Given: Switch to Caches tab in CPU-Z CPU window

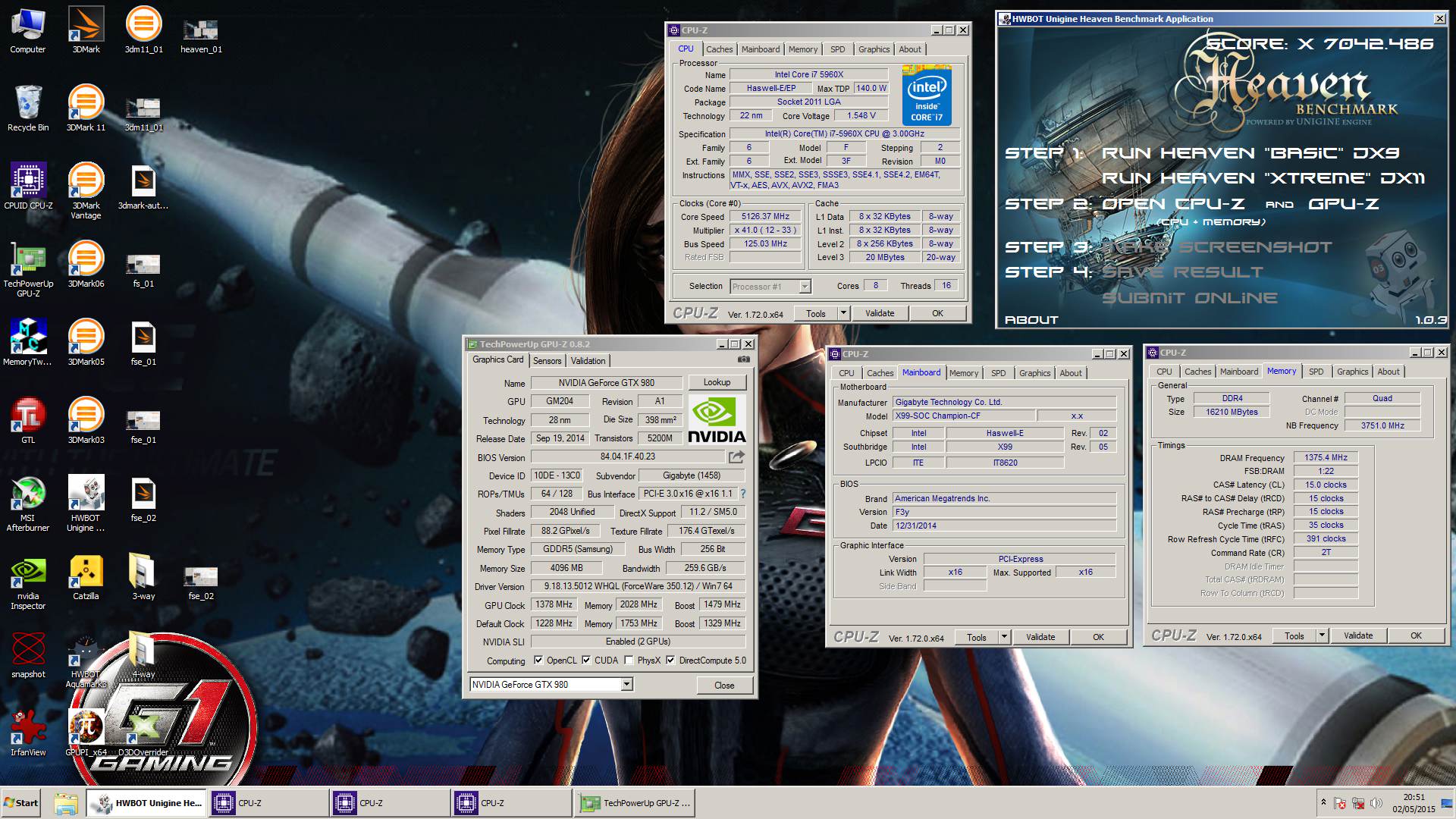Looking at the screenshot, I should tap(719, 49).
